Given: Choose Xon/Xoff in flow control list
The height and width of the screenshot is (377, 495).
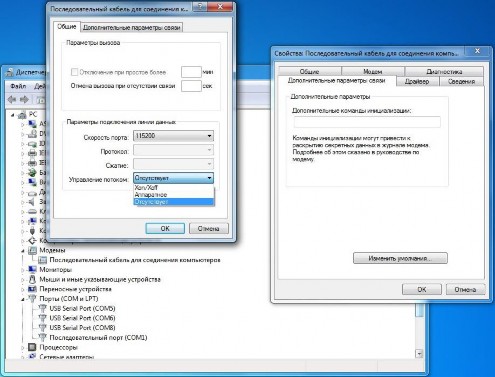Looking at the screenshot, I should coord(173,188).
